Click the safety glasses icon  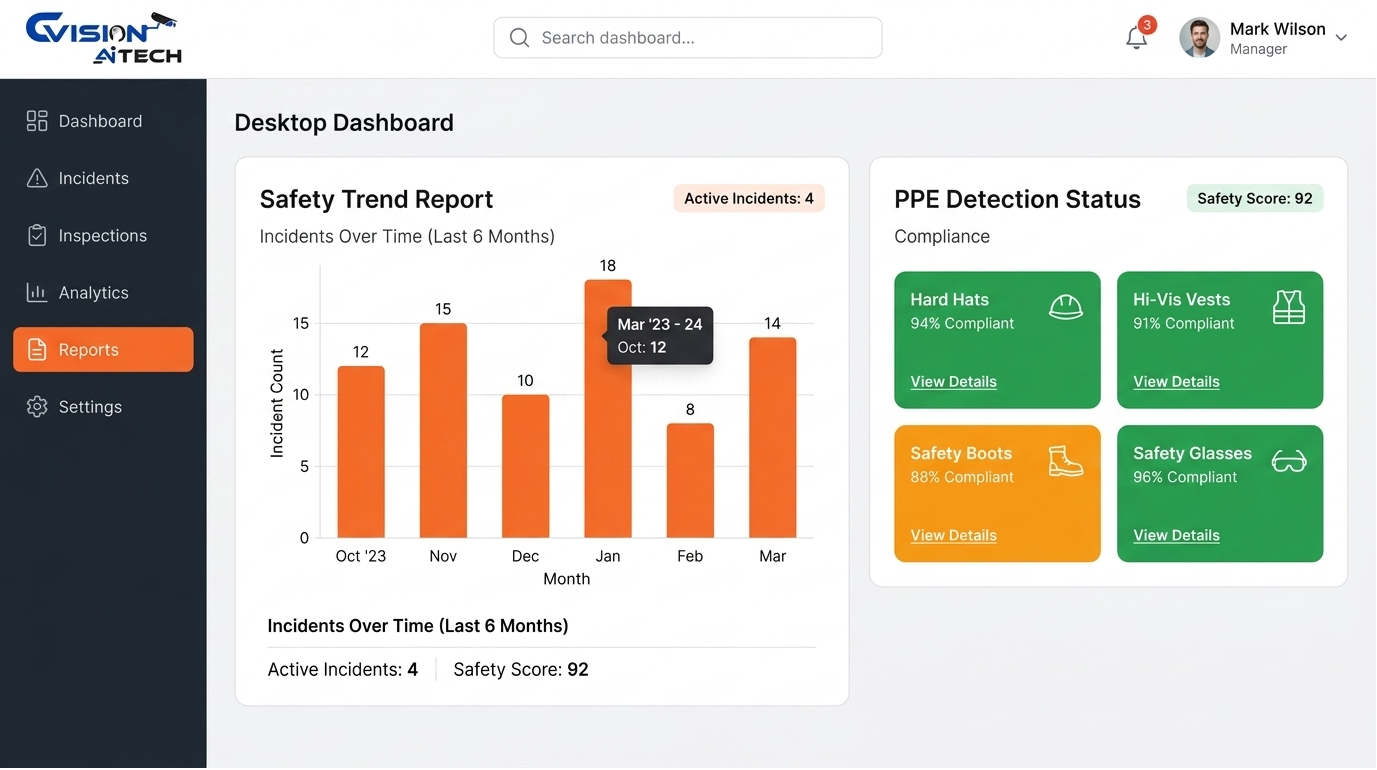pyautogui.click(x=1289, y=461)
